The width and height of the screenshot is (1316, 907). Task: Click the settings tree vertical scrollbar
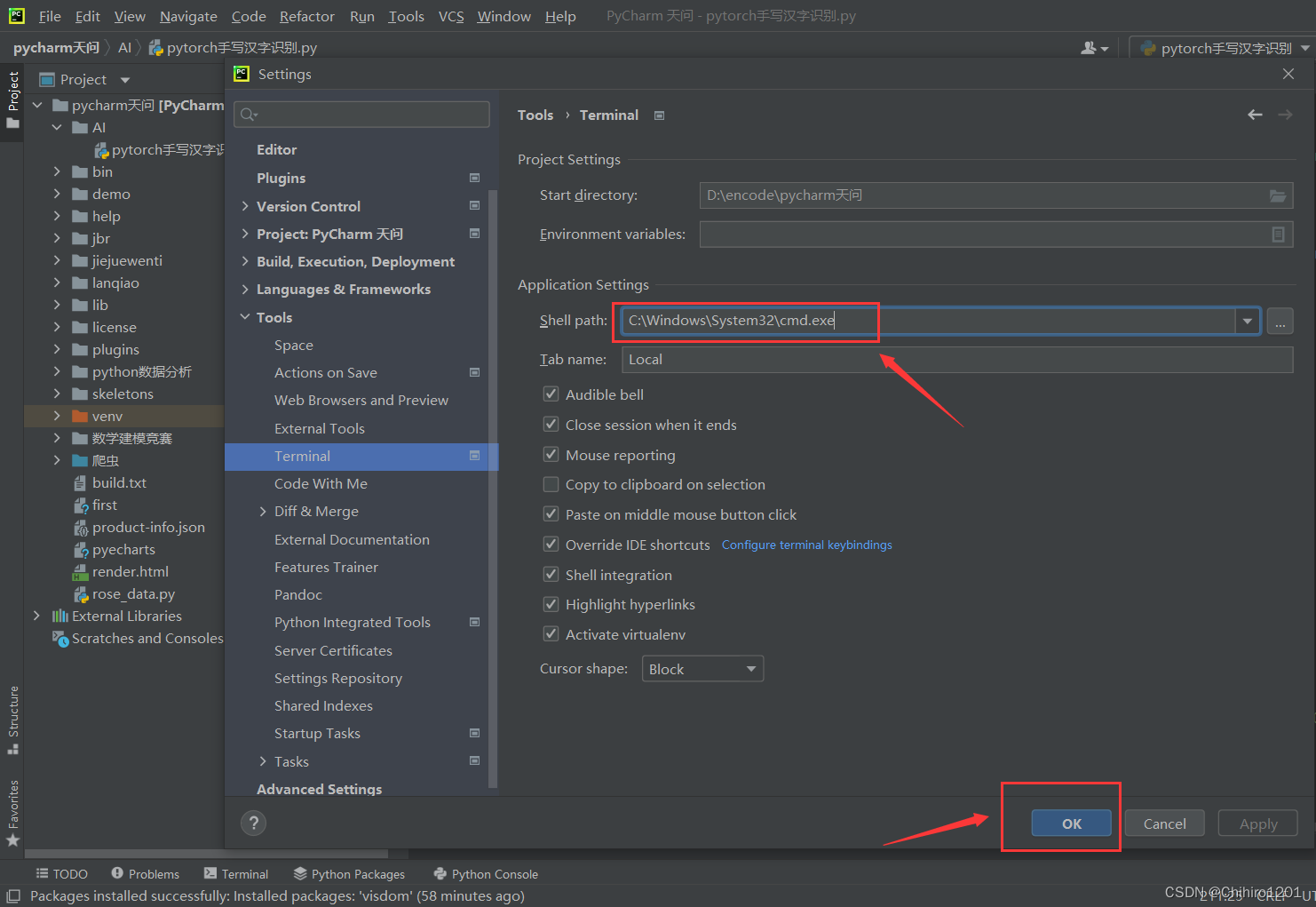[493, 489]
